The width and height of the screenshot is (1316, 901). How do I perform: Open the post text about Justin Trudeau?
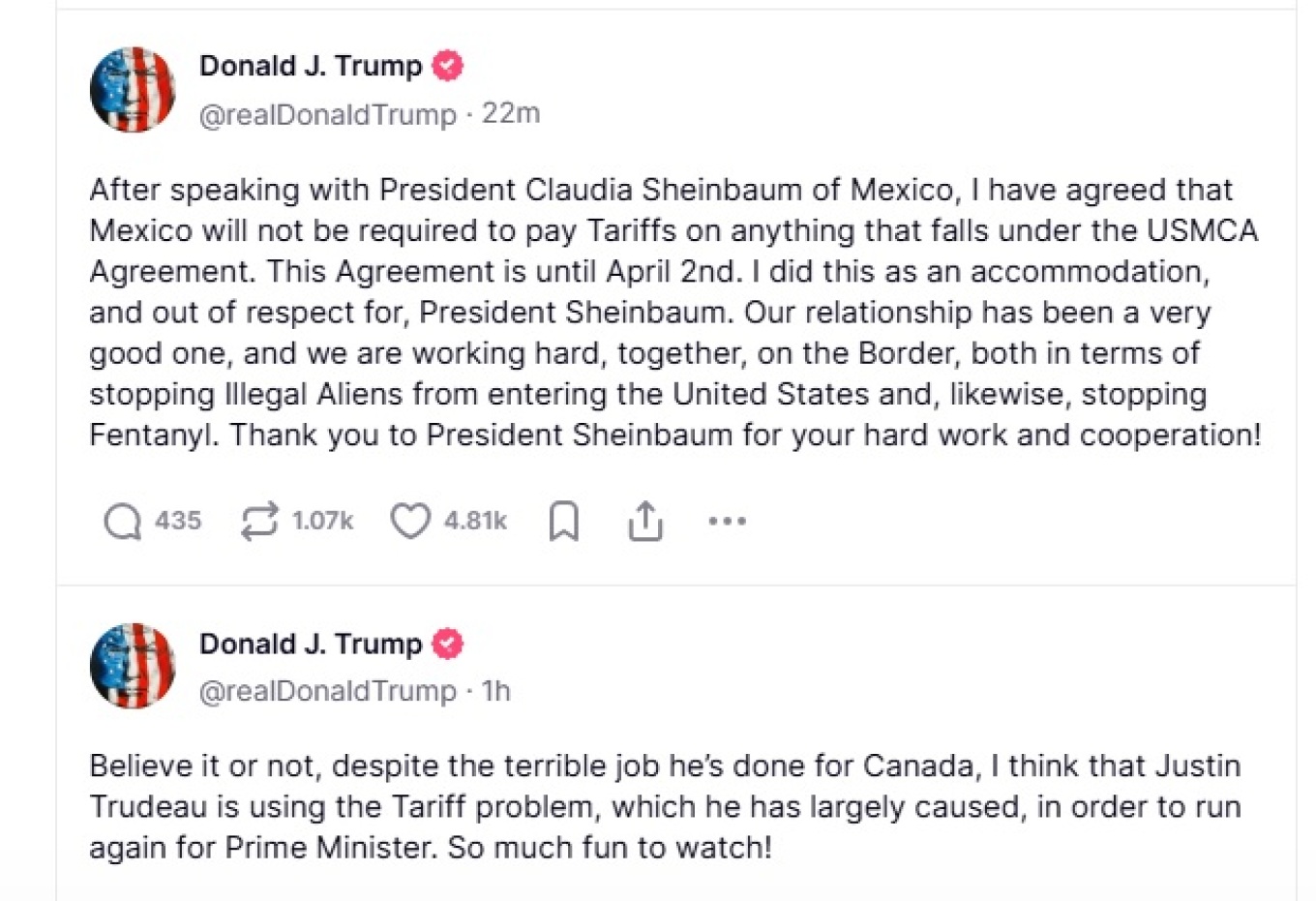(665, 806)
